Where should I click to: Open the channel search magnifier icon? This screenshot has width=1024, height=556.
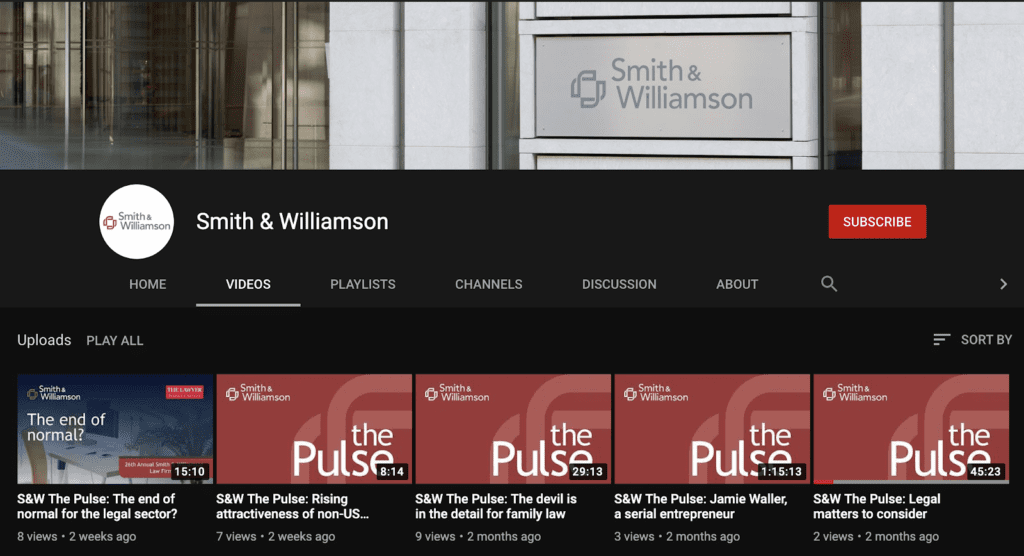[x=829, y=284]
